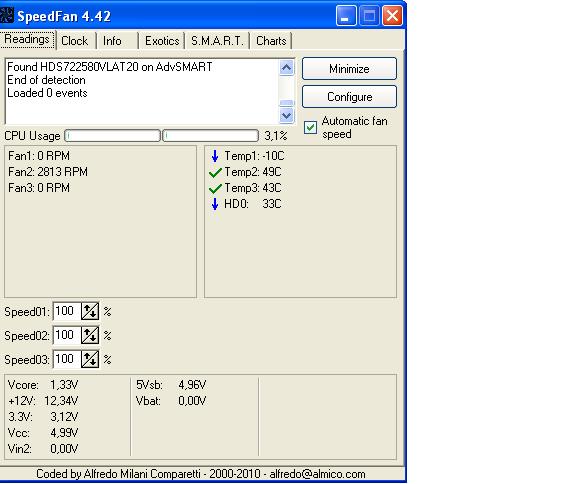Click the 'Vcc: 4,99V' voltage reading
Viewport: 576px width, 484px height.
click(x=43, y=433)
